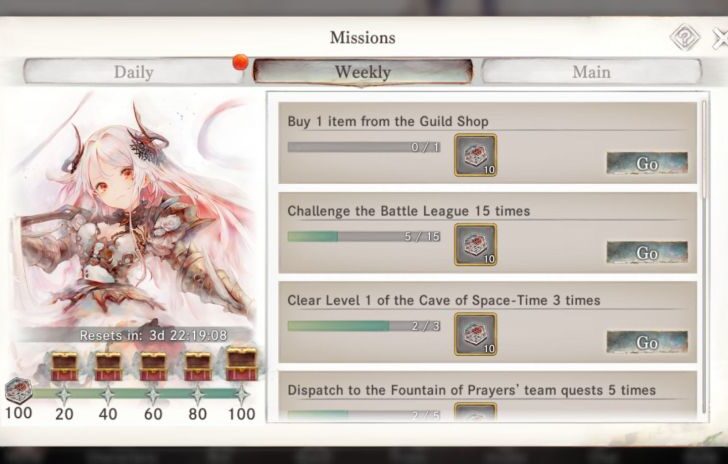The height and width of the screenshot is (464, 728).
Task: Click the 40-point treasure chest reward
Action: (x=108, y=366)
